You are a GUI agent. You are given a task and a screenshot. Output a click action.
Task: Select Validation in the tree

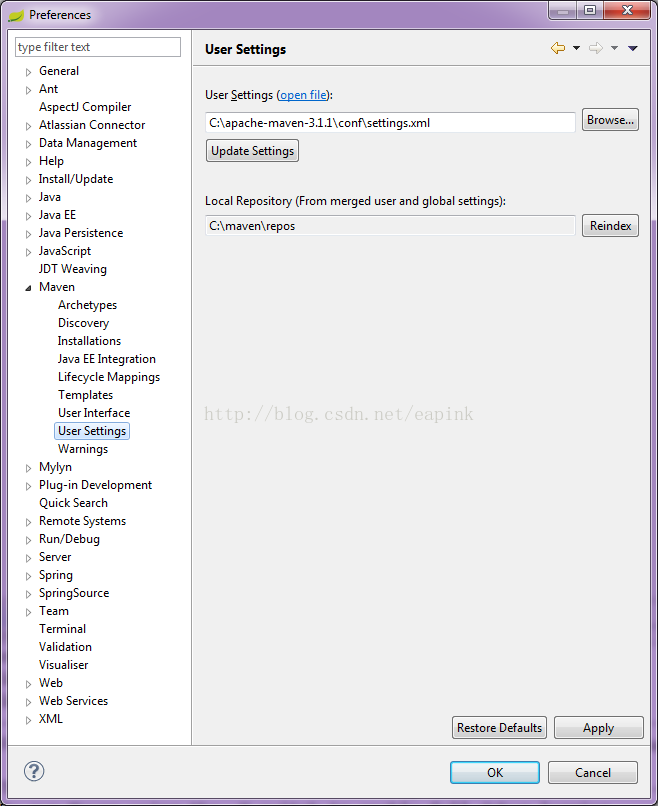click(65, 647)
